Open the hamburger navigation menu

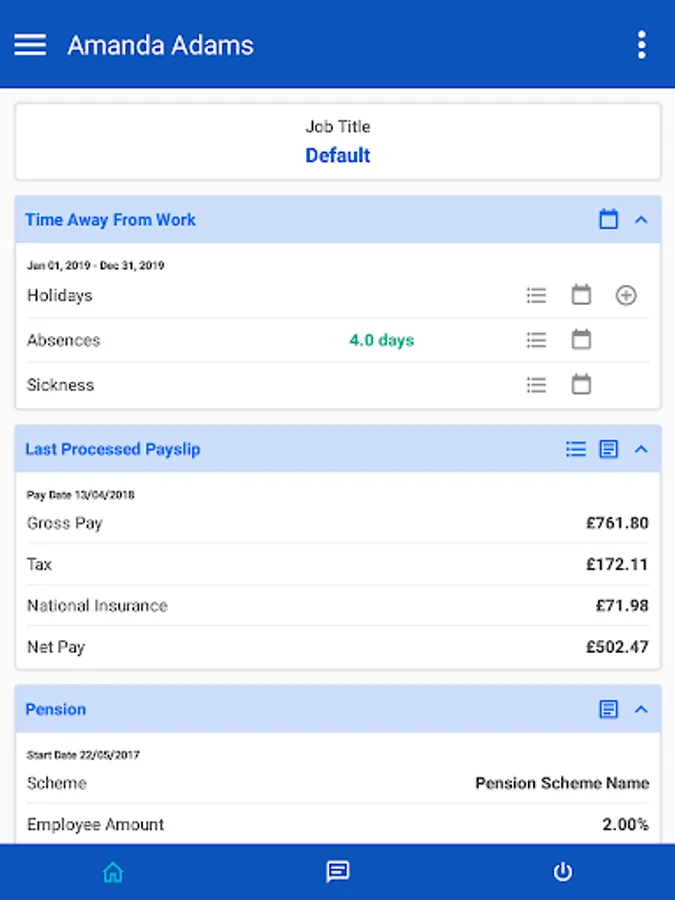click(x=30, y=45)
